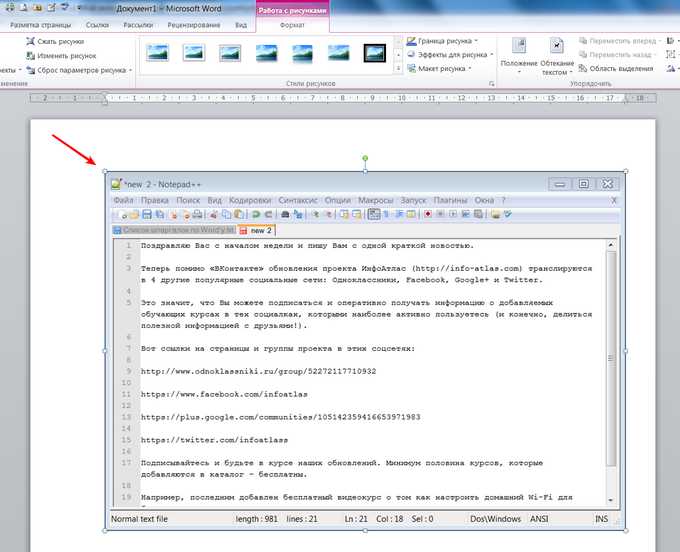The width and height of the screenshot is (680, 552).
Task: Open the Position (Положение) dropdown
Action: [x=519, y=56]
